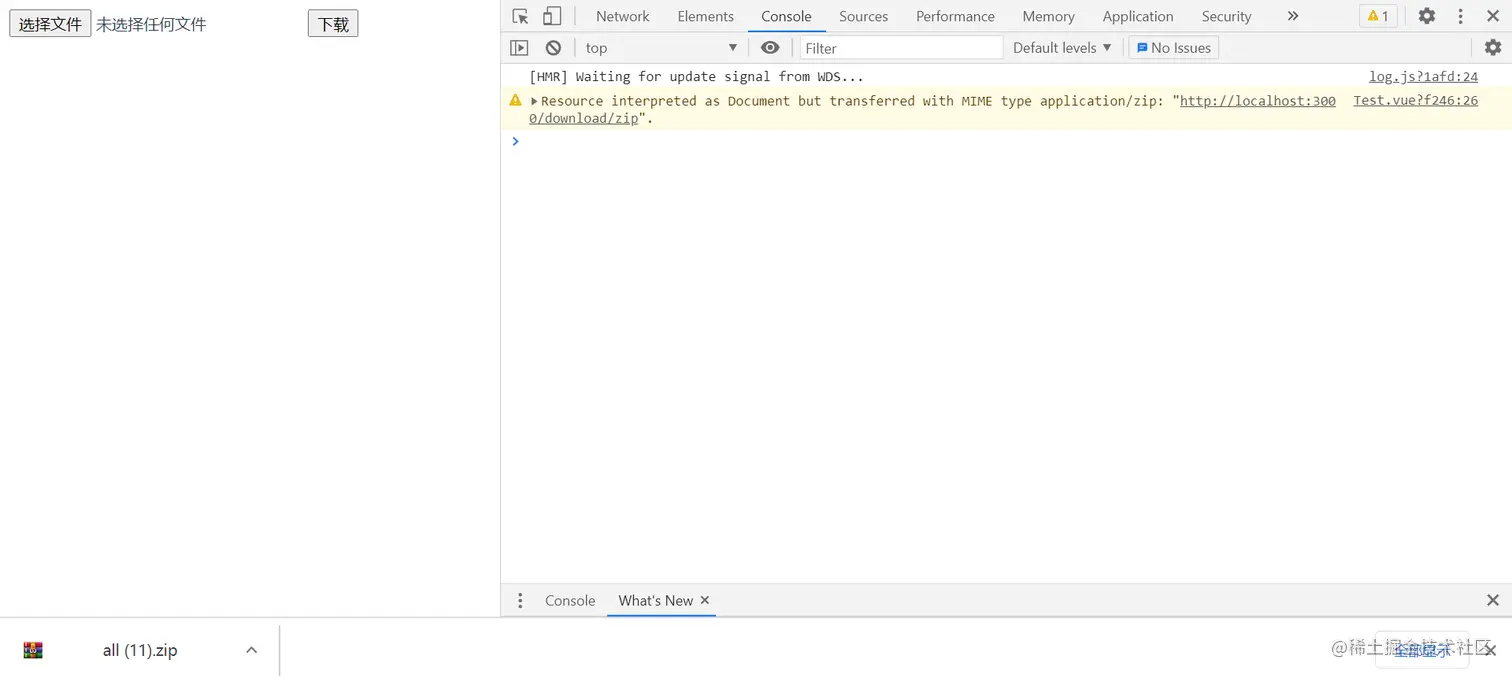Expand the all (11).zip download options chevron
Viewport: 1512px width, 678px height.
[x=252, y=651]
